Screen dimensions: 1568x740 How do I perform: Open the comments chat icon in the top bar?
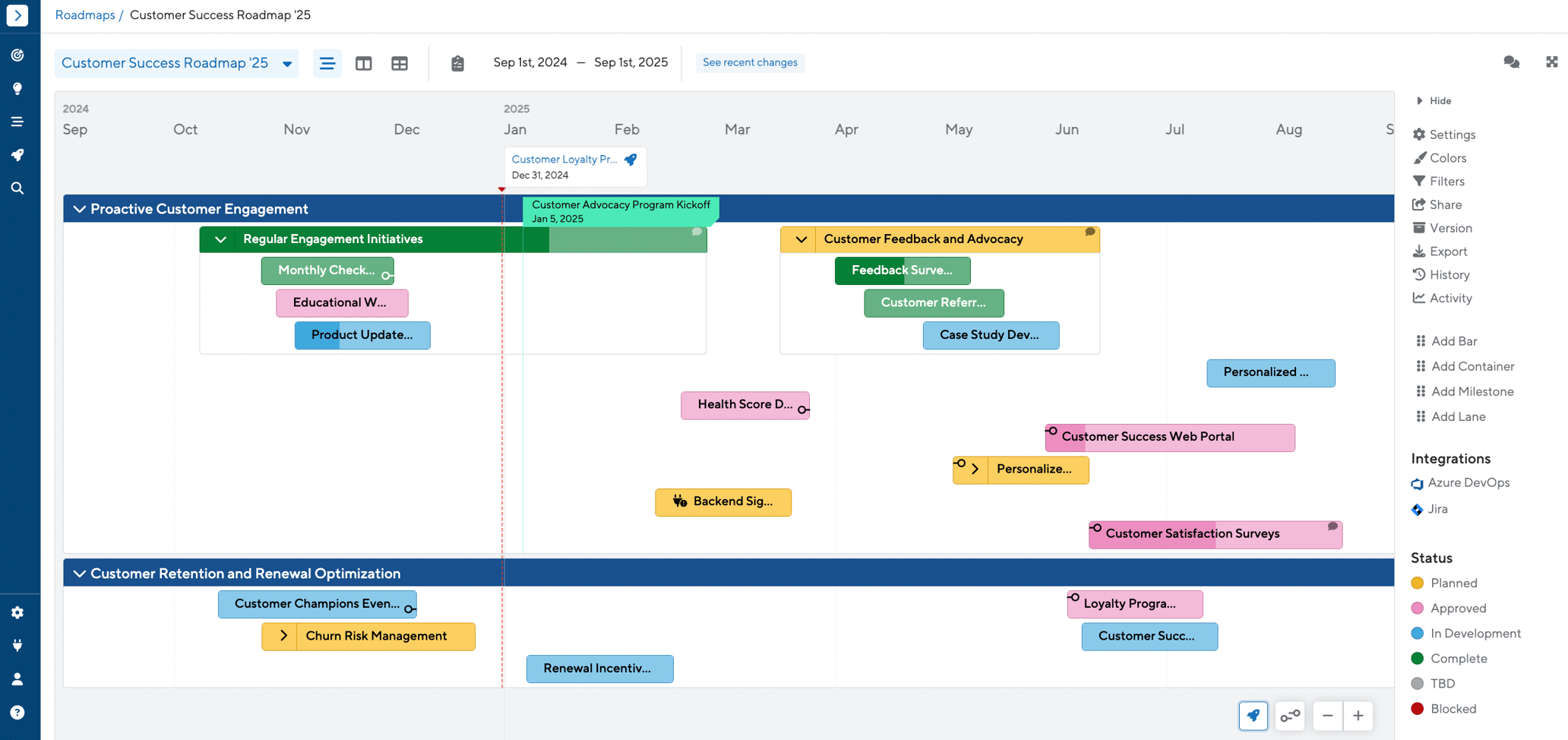[1511, 62]
